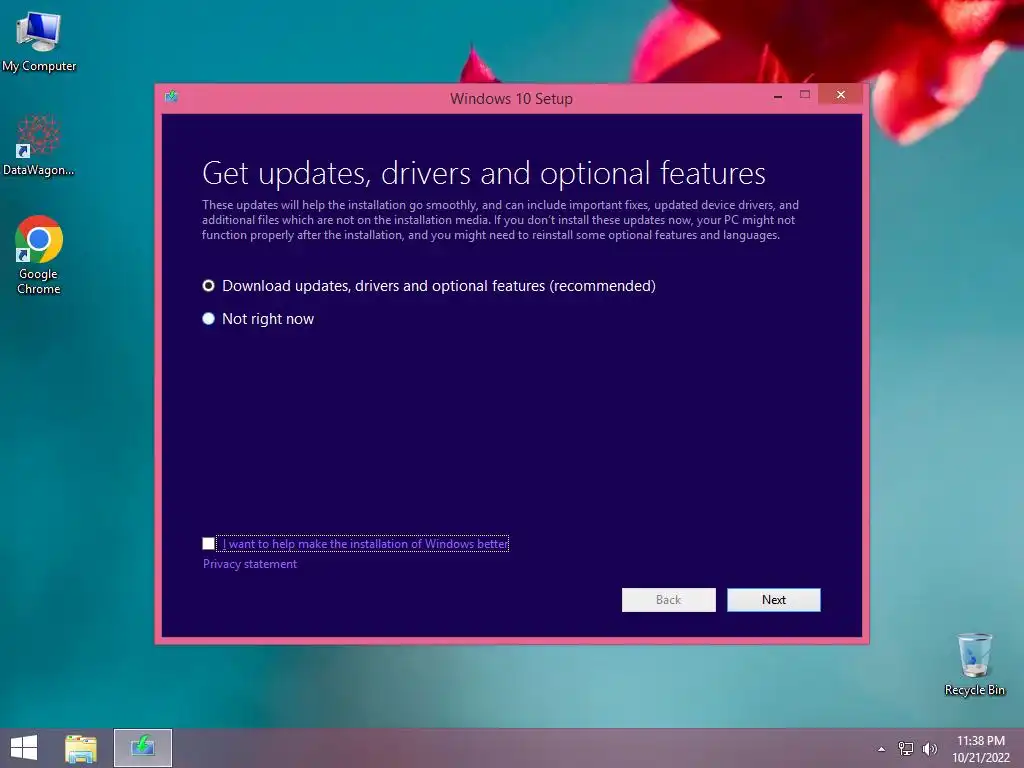Click the Windows Setup taskbar icon
1024x768 pixels.
(x=143, y=748)
